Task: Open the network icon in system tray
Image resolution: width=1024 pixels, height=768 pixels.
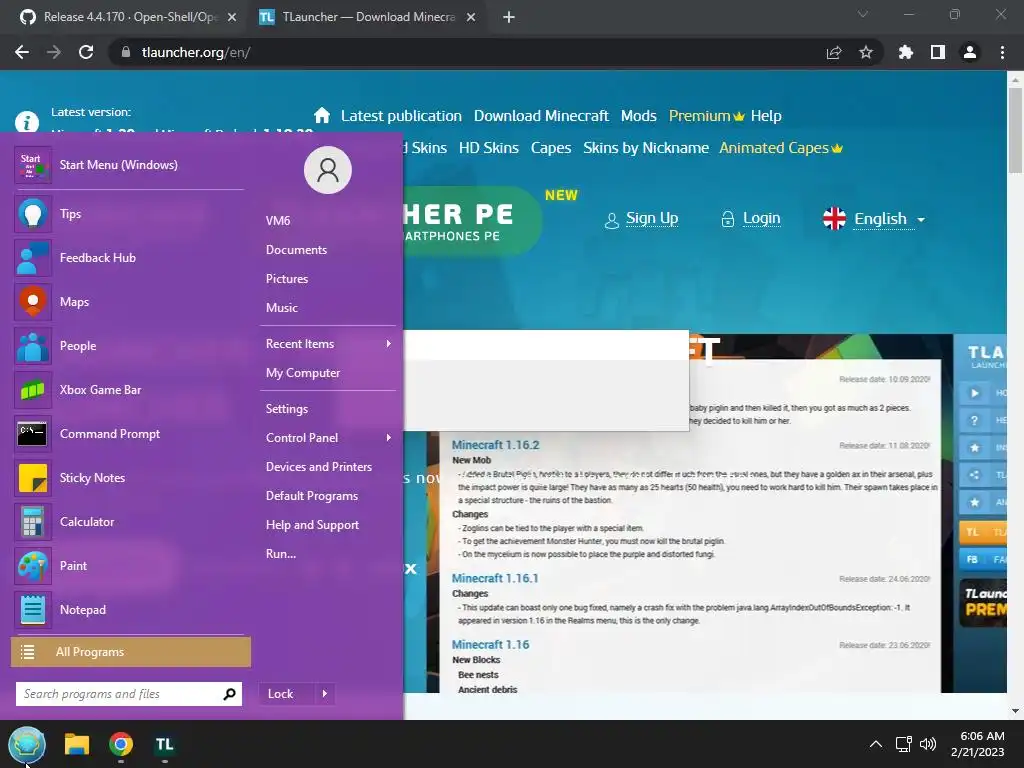Action: (x=904, y=744)
